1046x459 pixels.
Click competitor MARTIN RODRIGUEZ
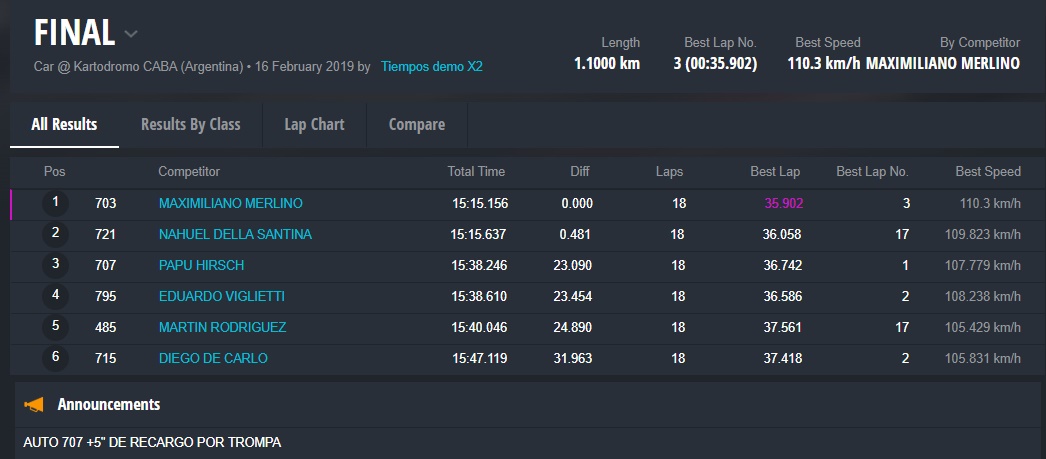click(x=222, y=327)
